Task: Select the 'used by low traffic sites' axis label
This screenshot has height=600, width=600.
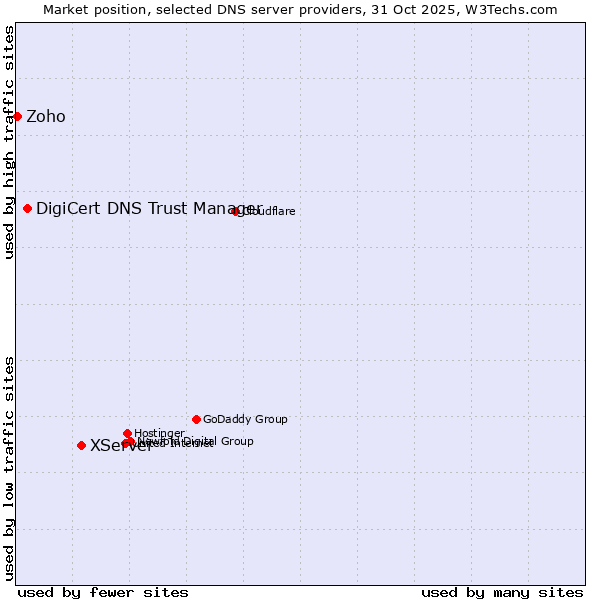Action: (9, 467)
